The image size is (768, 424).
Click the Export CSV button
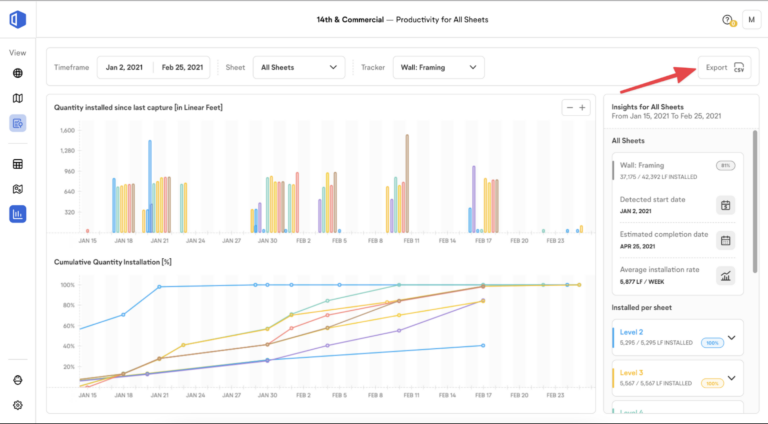pos(725,68)
